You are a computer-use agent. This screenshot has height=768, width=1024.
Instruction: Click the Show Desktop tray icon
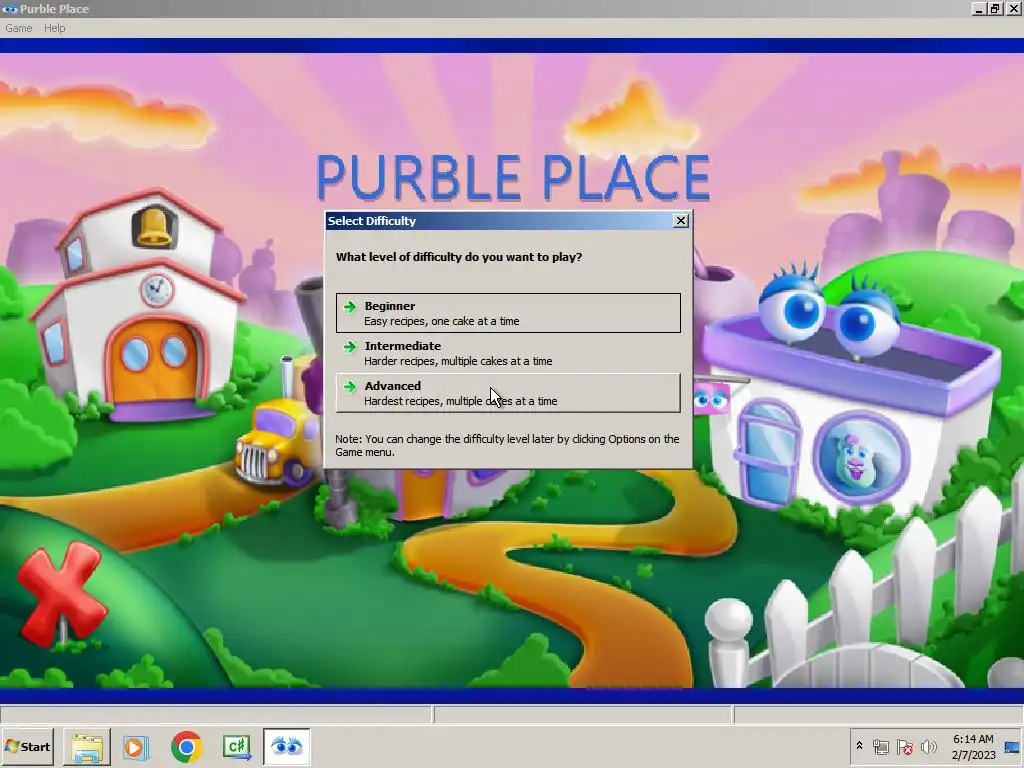tap(1013, 746)
